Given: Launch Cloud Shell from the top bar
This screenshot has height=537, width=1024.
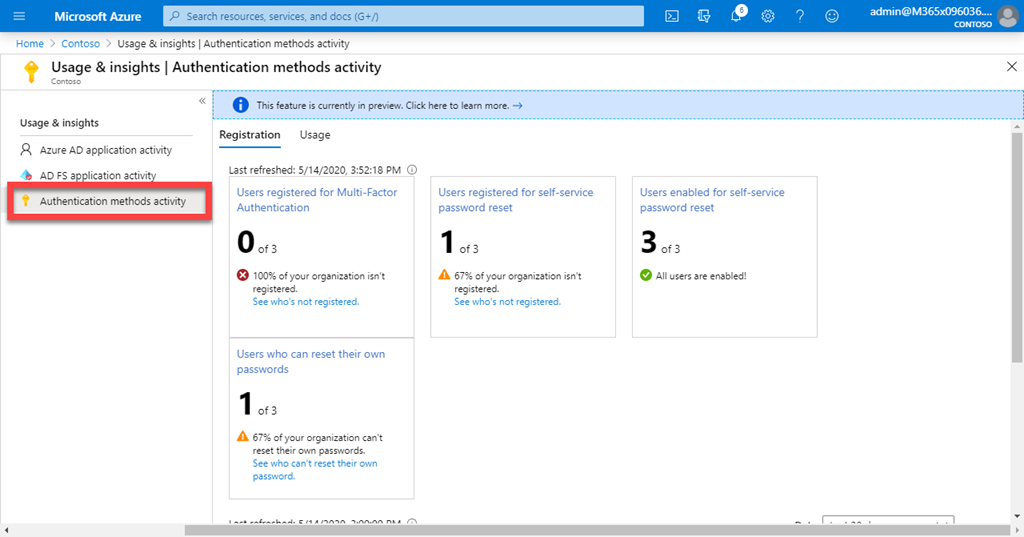Looking at the screenshot, I should [673, 16].
